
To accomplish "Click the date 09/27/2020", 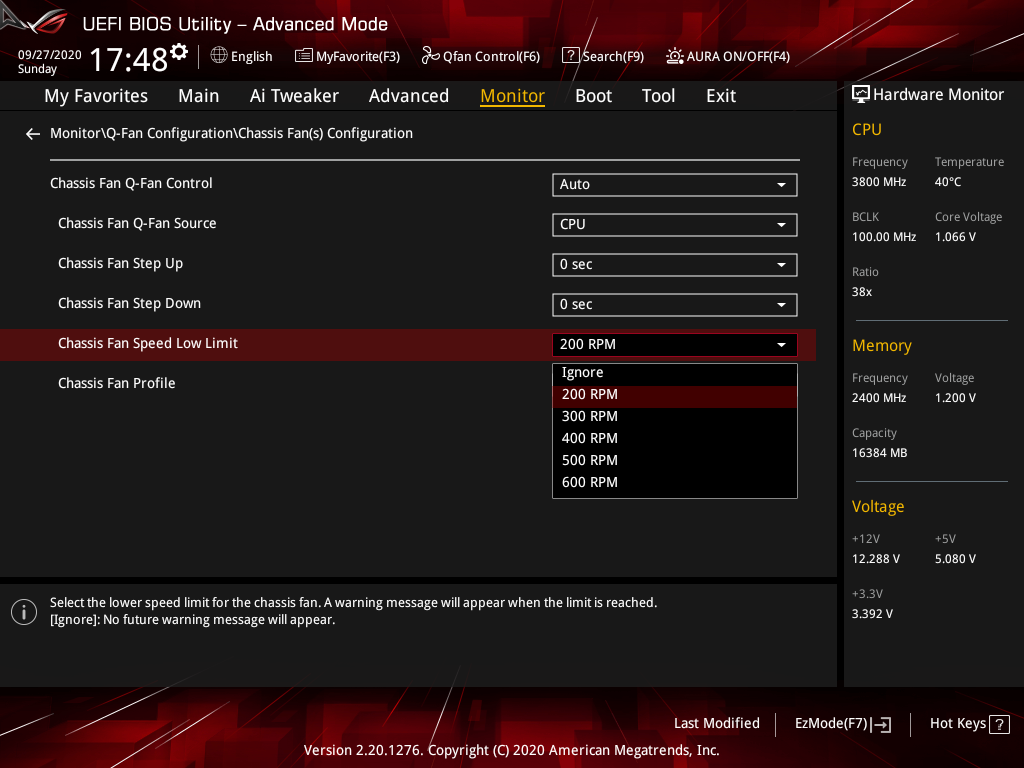I will click(50, 55).
